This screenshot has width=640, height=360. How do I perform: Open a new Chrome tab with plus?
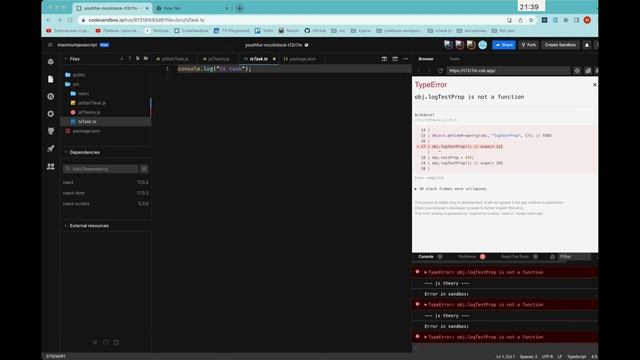point(240,8)
